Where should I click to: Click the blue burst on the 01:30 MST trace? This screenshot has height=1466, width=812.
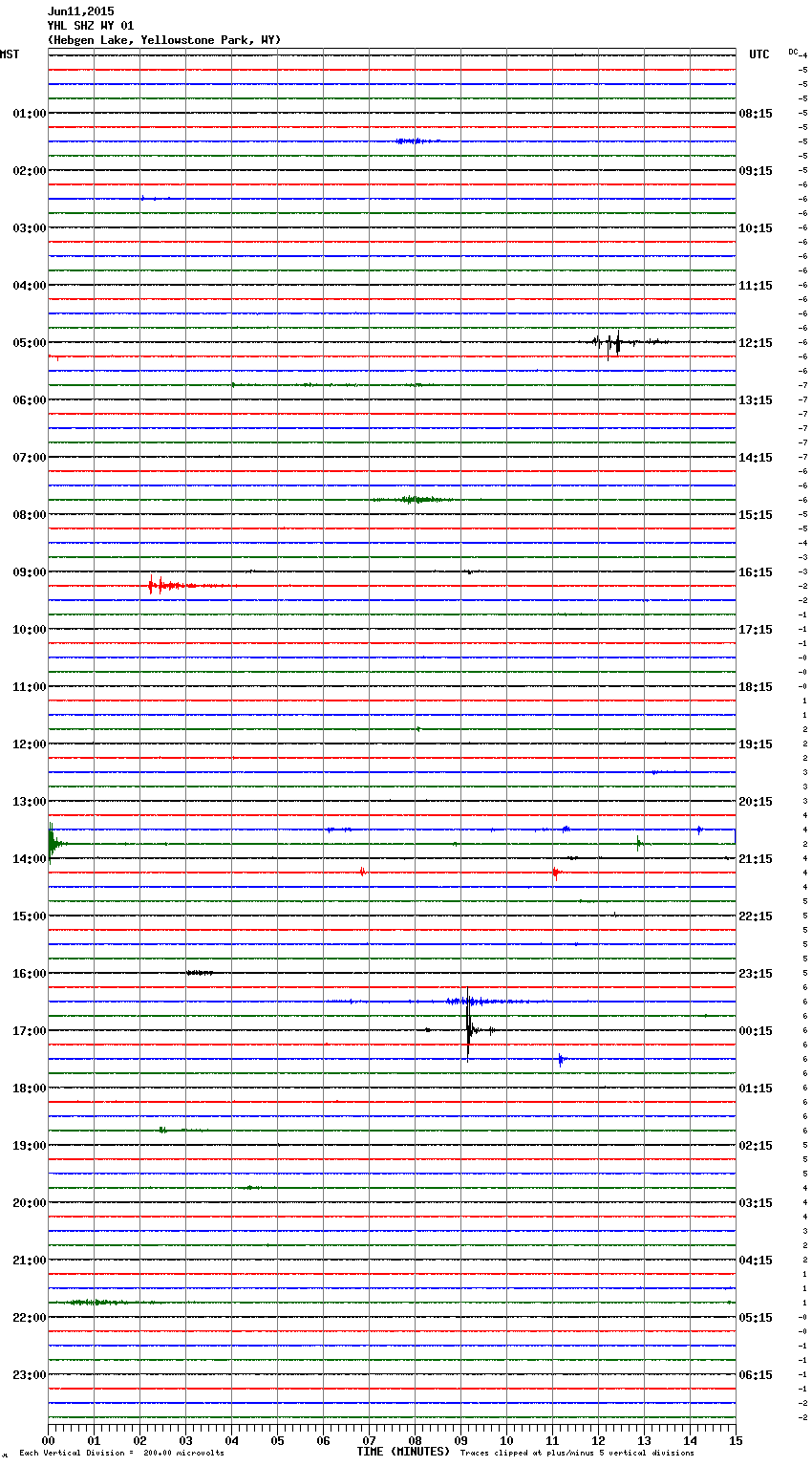click(417, 141)
